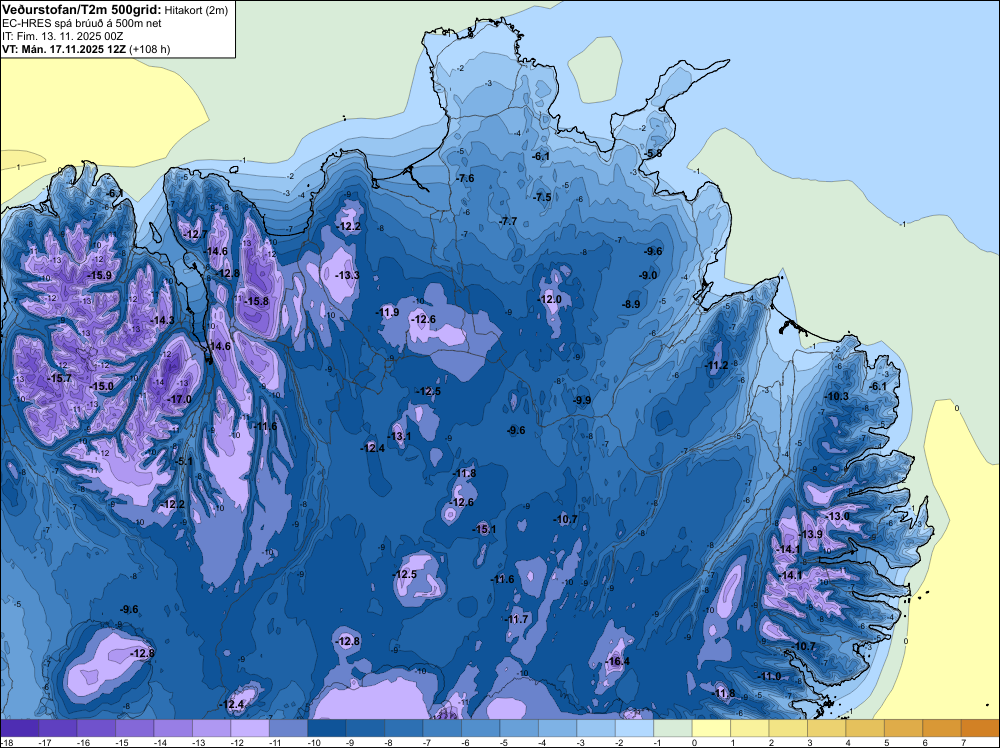Click the -9.9 temperature label
The width and height of the screenshot is (1000, 748).
(x=582, y=400)
